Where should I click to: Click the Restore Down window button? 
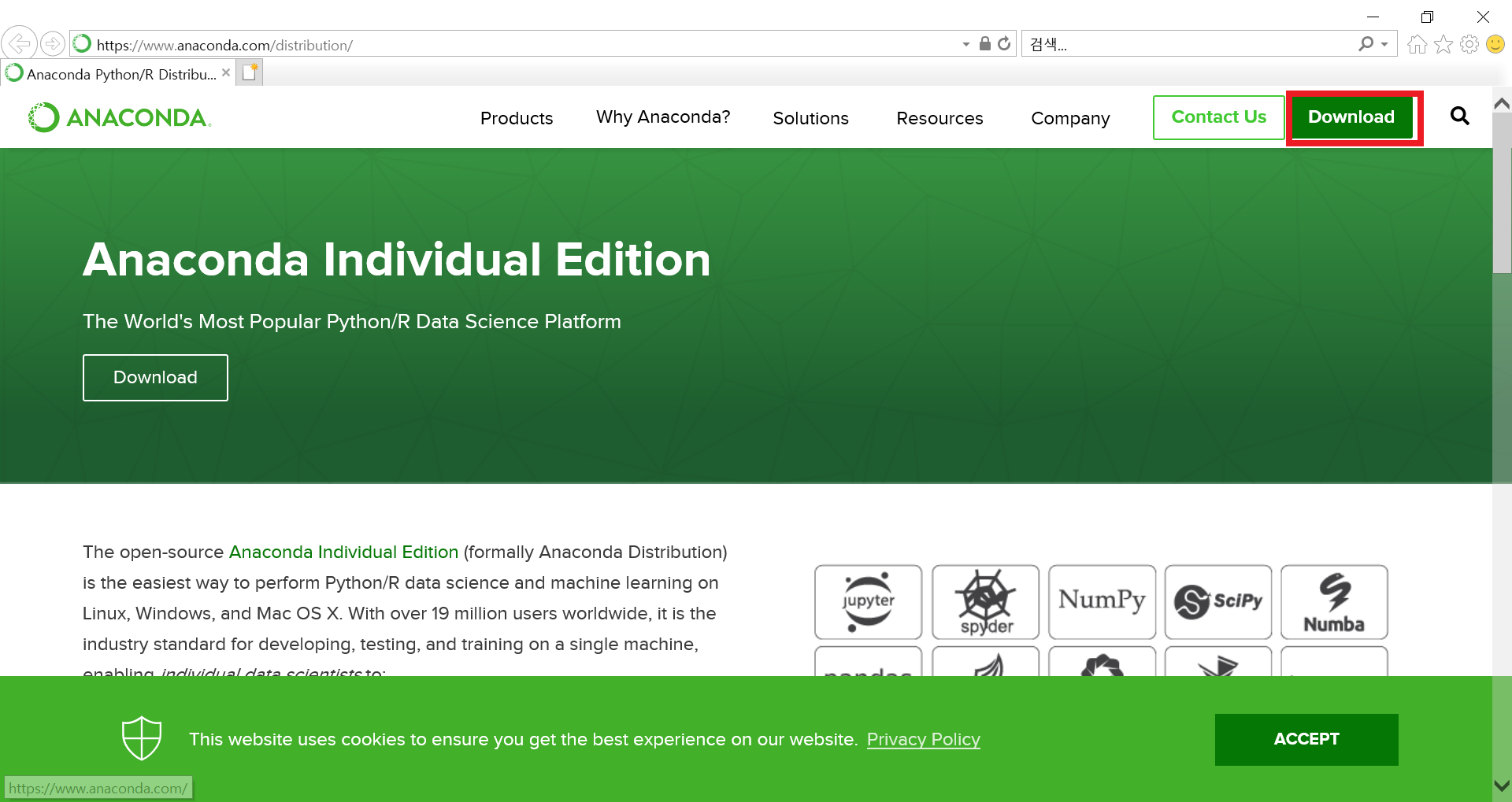click(1427, 17)
